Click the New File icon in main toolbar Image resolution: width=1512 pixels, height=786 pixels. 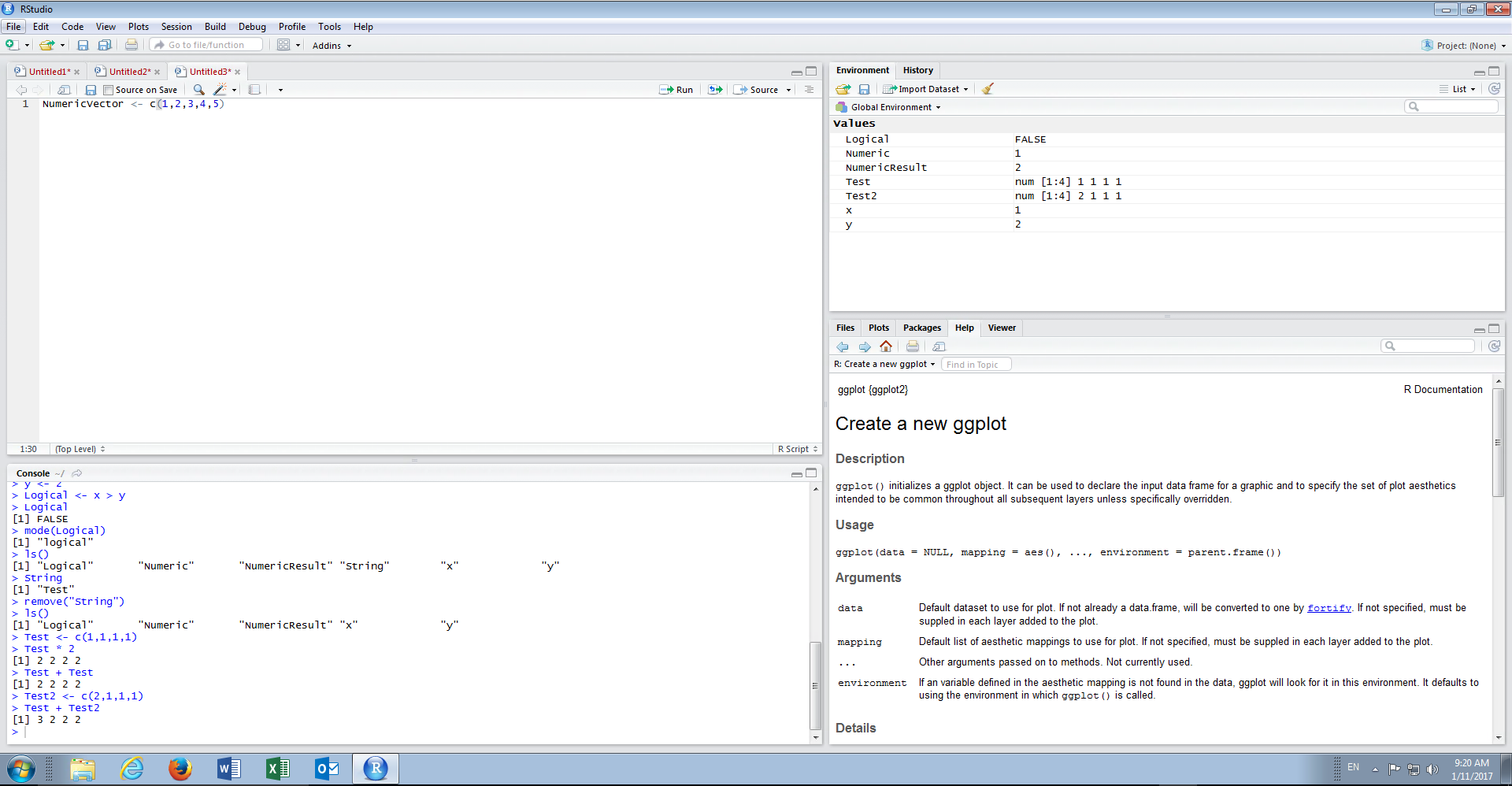(12, 45)
